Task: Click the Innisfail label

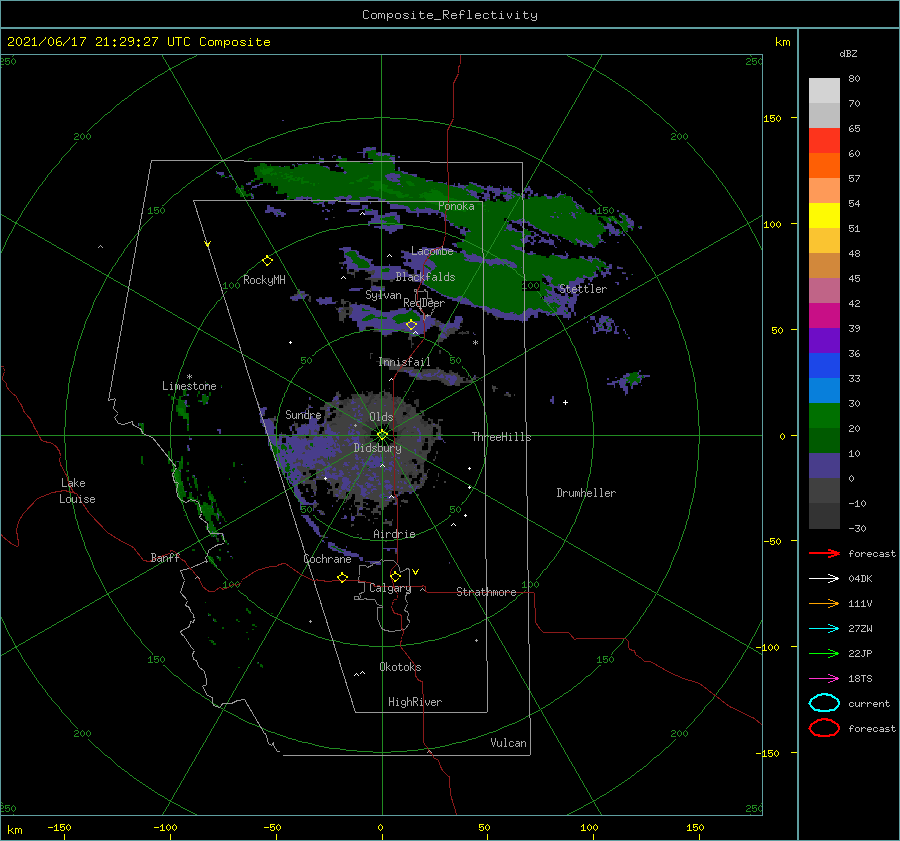Action: pos(404,362)
